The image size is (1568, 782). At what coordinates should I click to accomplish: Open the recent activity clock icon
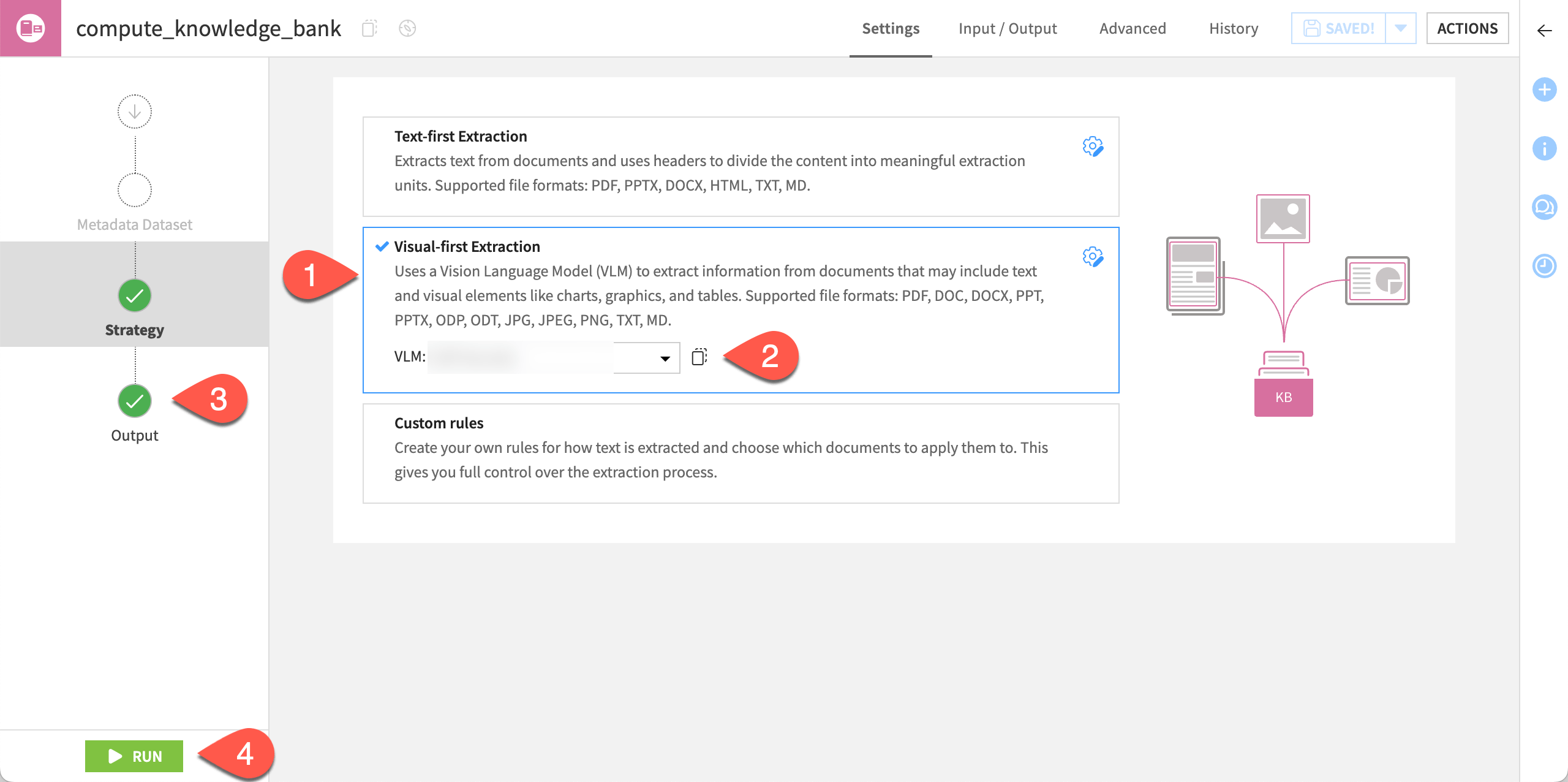click(1545, 265)
